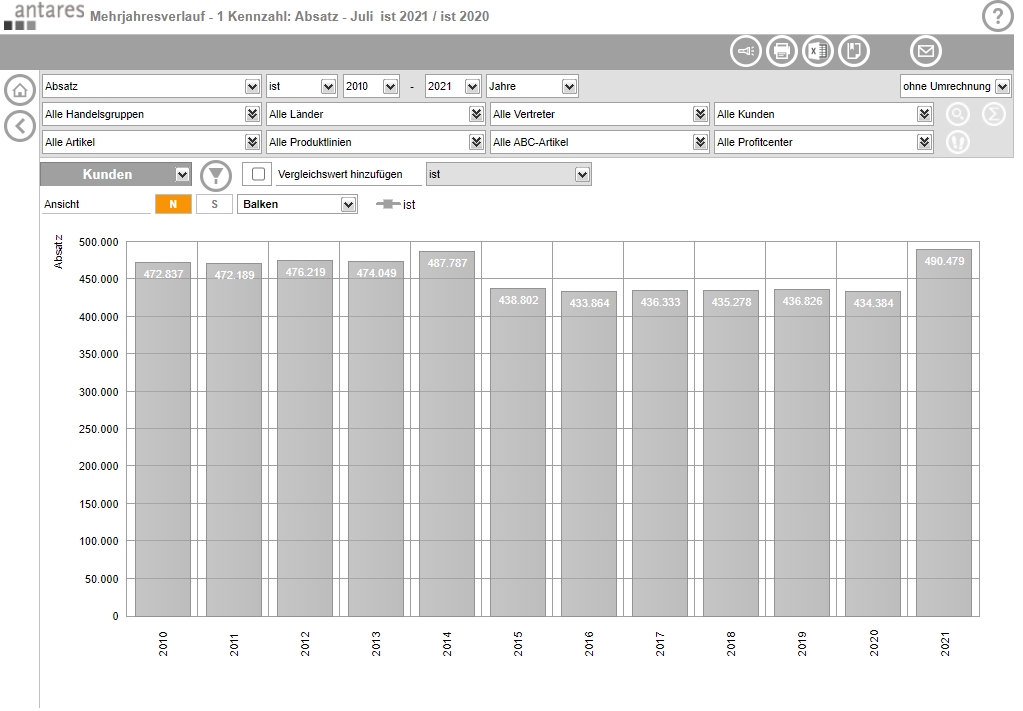This screenshot has height=711, width=1023.
Task: Open help with the question mark icon
Action: click(997, 16)
